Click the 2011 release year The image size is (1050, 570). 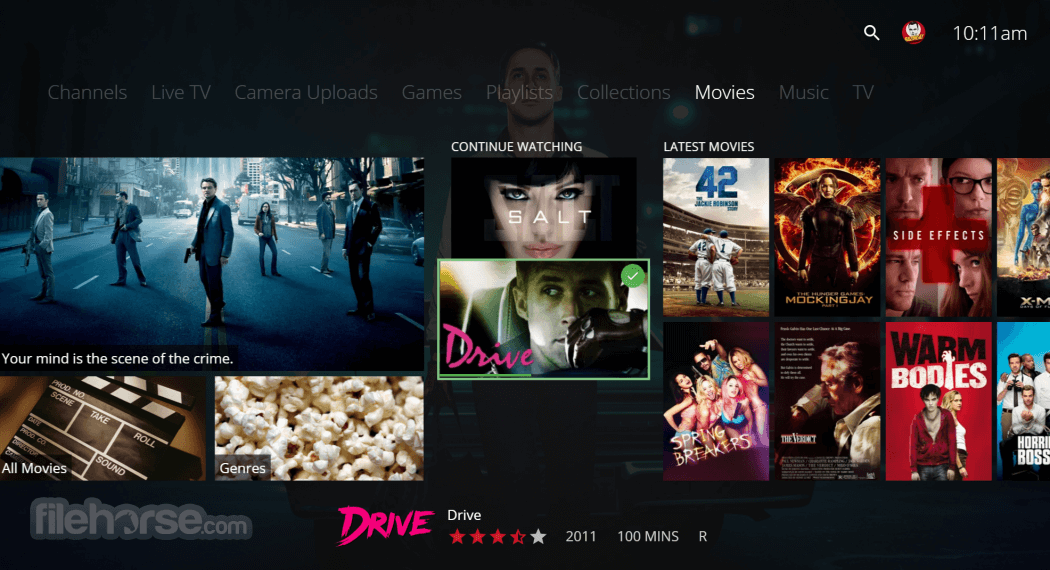(x=581, y=537)
